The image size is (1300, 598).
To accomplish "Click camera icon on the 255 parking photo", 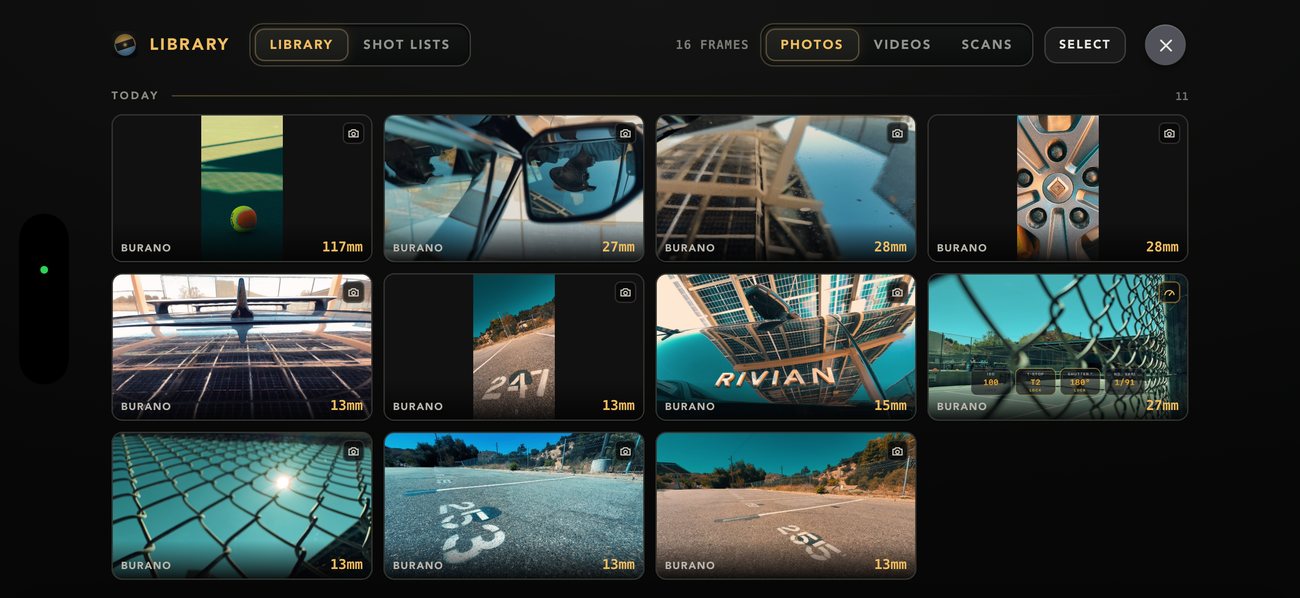I will coord(897,451).
